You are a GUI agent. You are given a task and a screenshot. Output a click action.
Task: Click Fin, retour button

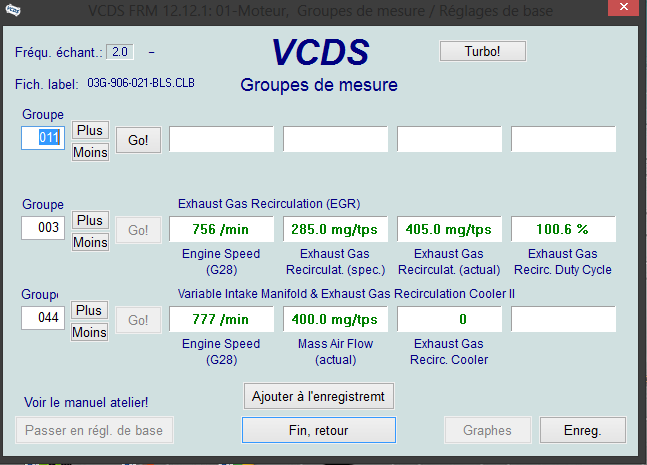pos(319,430)
